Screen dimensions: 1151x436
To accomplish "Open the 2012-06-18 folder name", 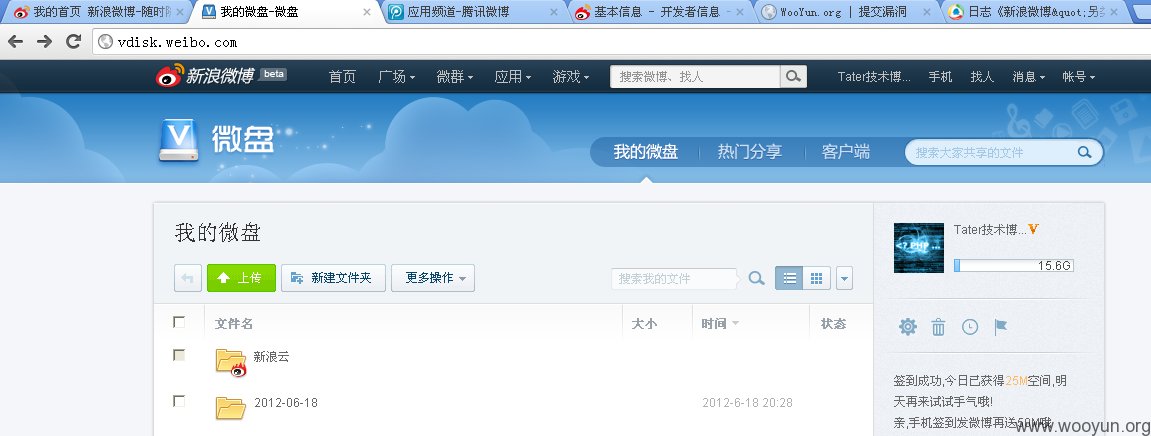I will click(286, 402).
